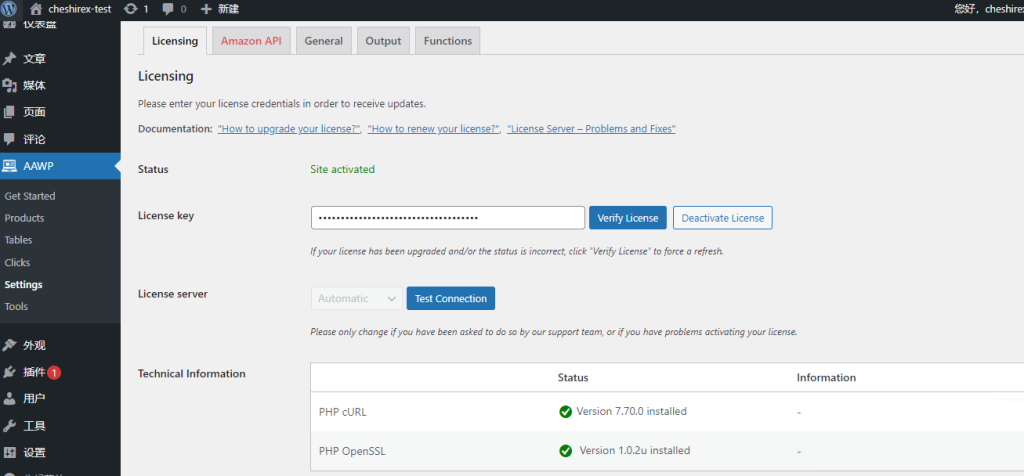Click into the License key field

coord(447,218)
